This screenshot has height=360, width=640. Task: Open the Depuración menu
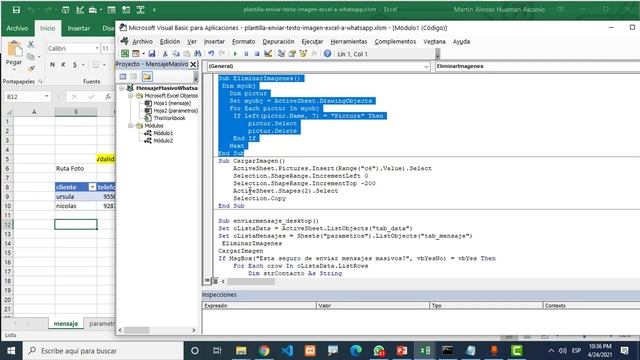coord(278,42)
